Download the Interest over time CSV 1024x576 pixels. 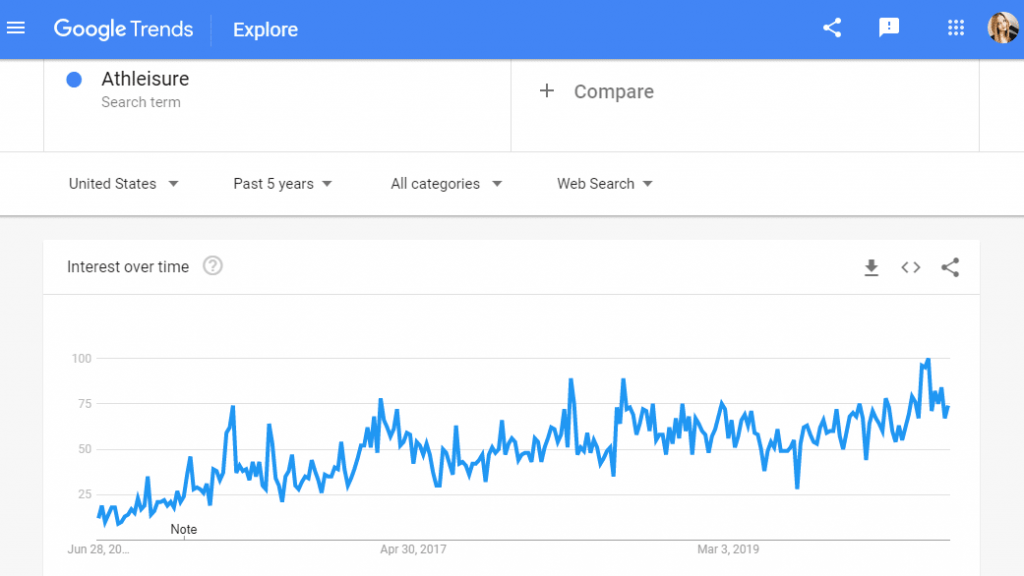[x=871, y=267]
